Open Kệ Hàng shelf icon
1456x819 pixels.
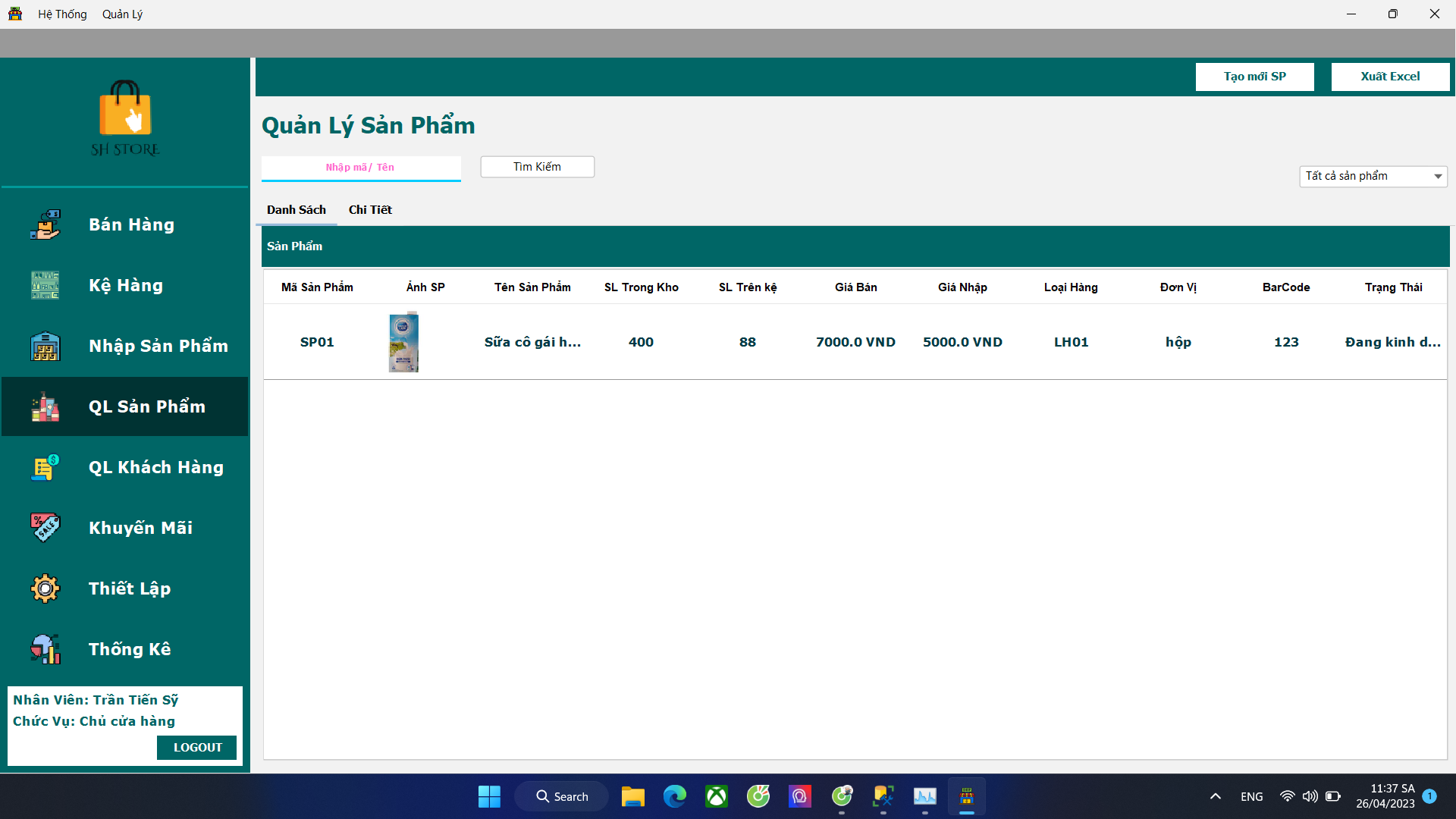coord(45,285)
